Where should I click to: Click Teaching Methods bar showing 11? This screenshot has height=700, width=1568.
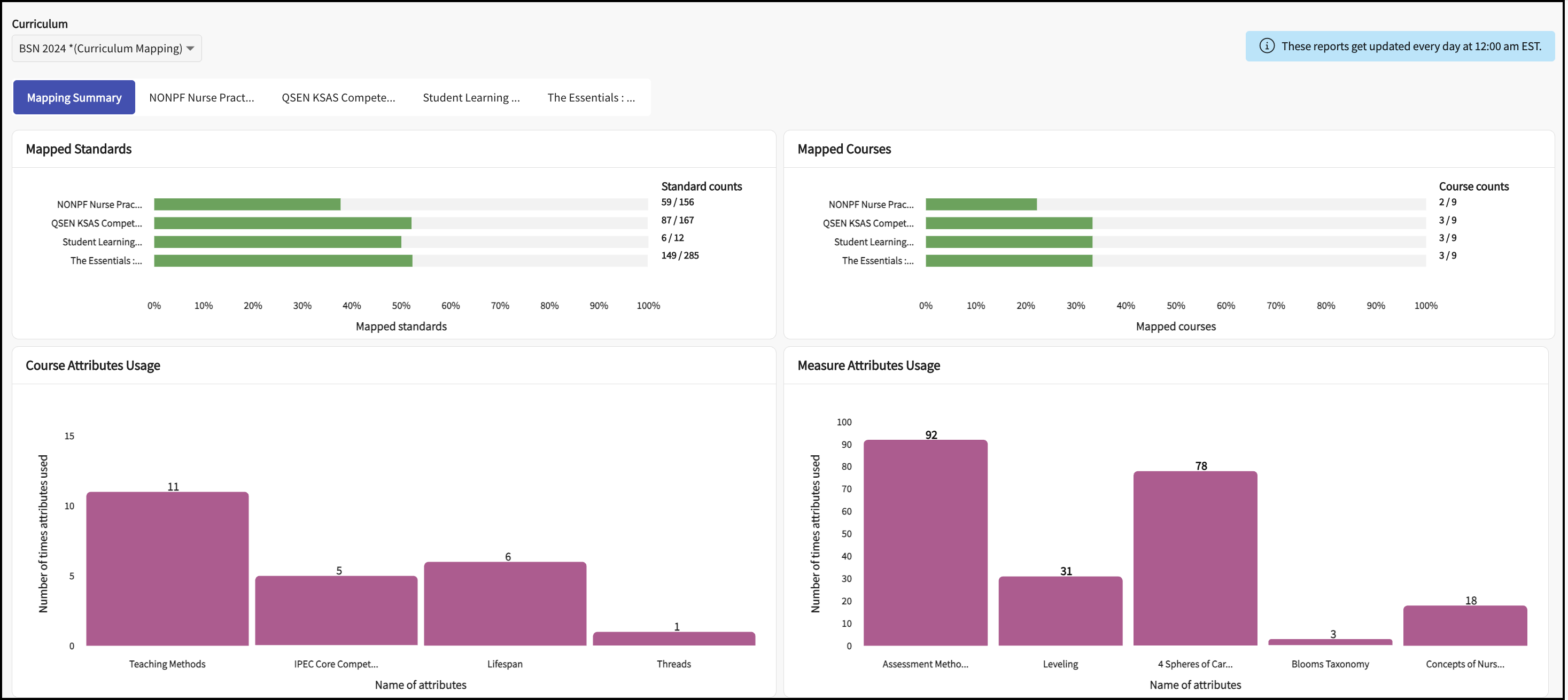(x=167, y=569)
